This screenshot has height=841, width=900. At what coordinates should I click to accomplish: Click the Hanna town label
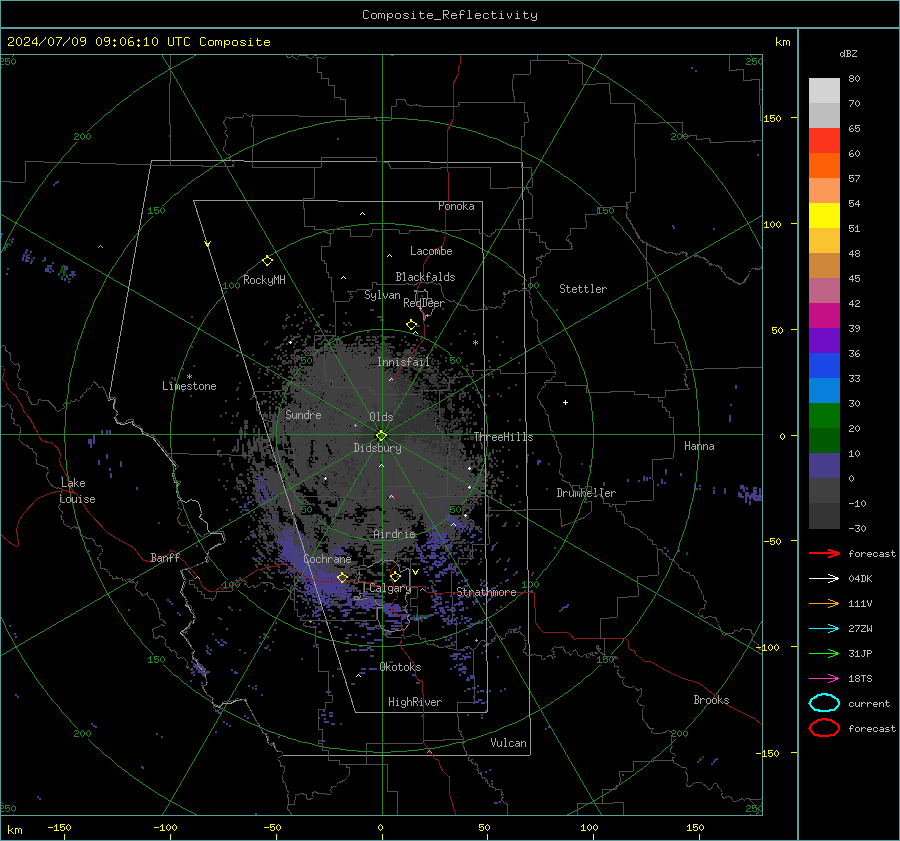pos(699,446)
